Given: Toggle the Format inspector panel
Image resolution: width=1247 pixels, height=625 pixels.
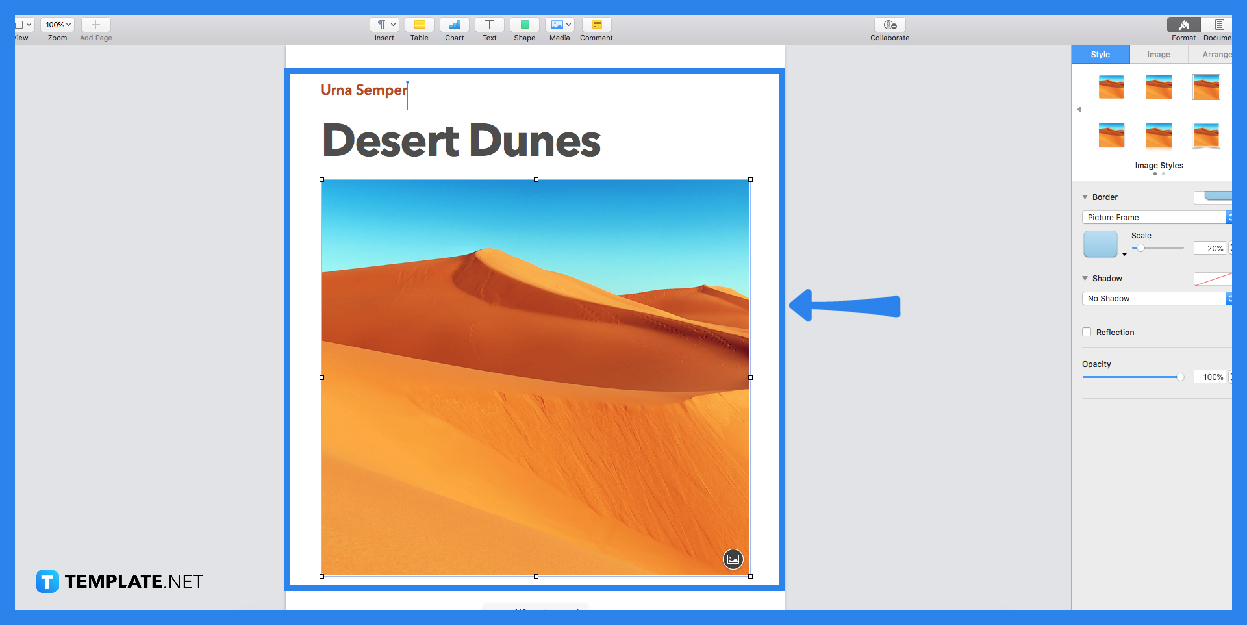Looking at the screenshot, I should (1184, 25).
